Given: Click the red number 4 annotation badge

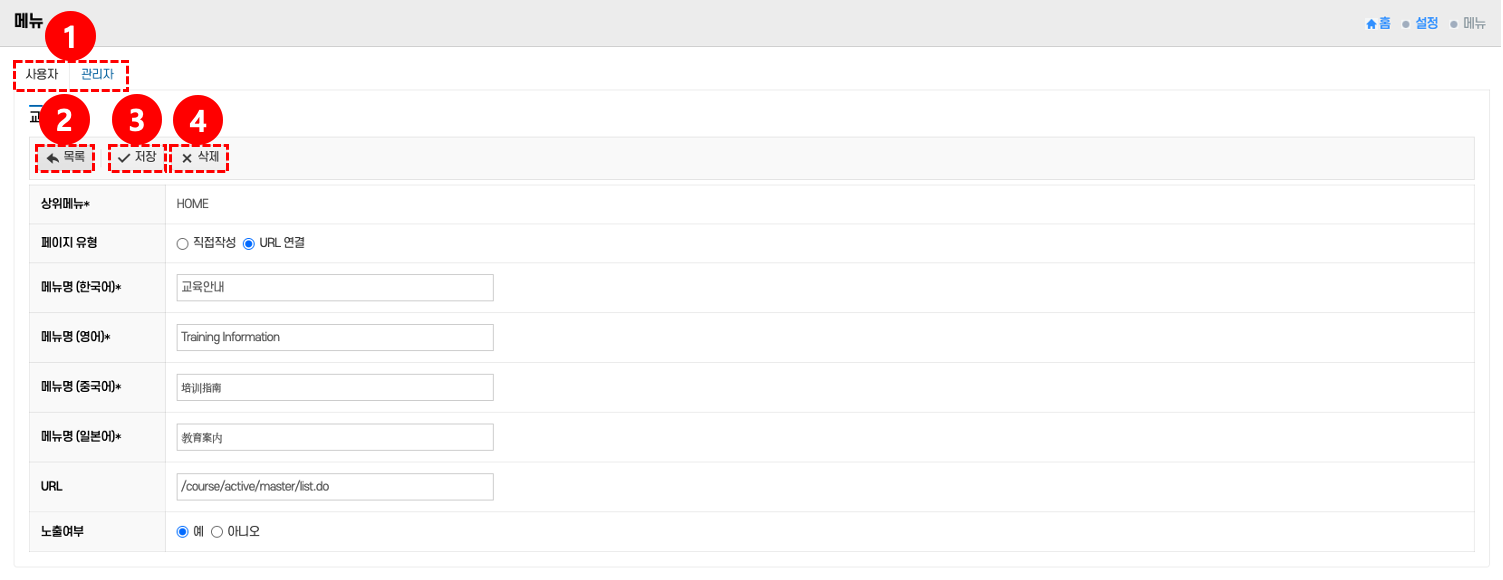Looking at the screenshot, I should tap(198, 121).
